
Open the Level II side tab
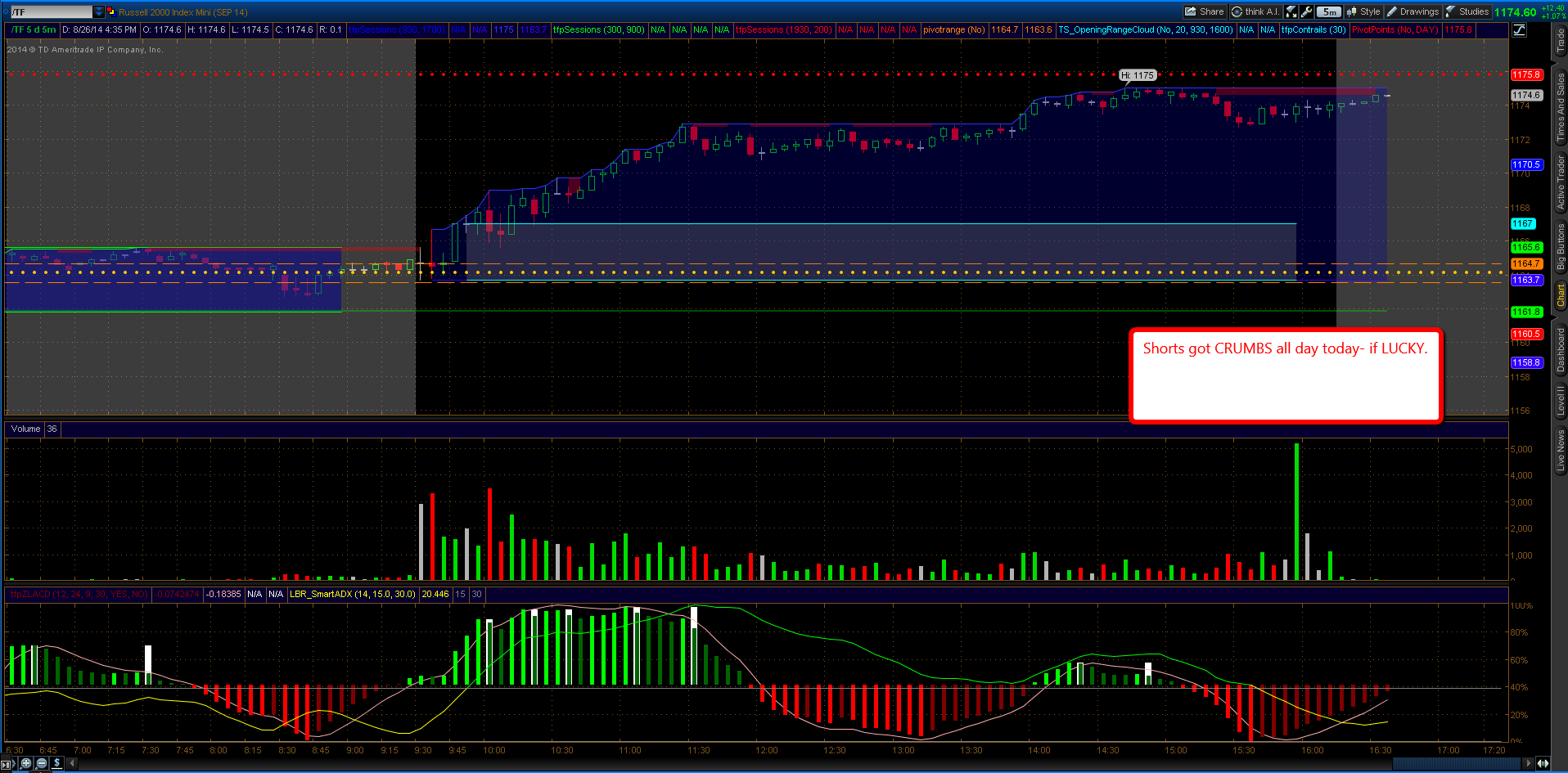pyautogui.click(x=1560, y=401)
